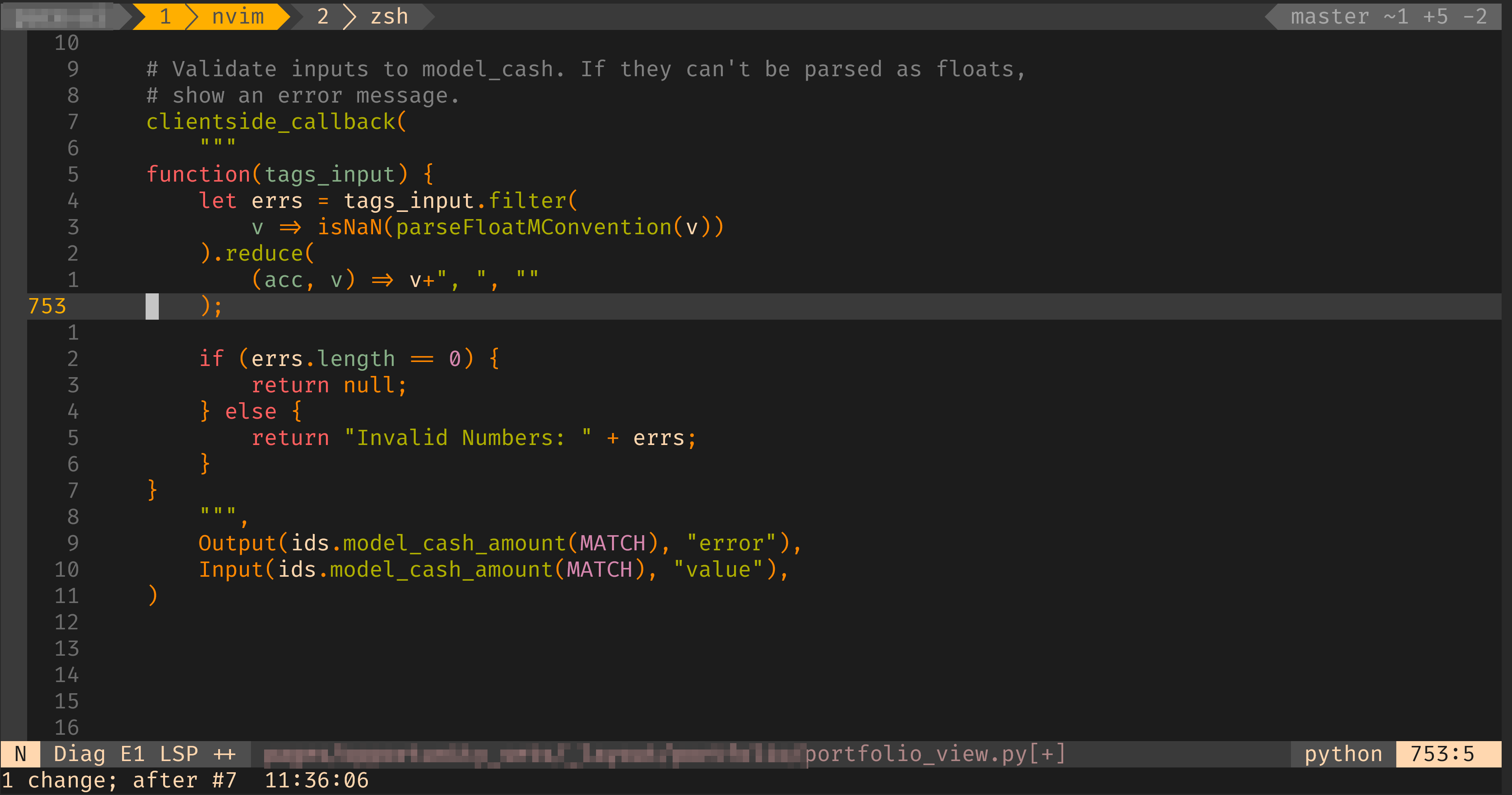This screenshot has height=795, width=1512.
Task: Click the Diag E1 diagnostics entry
Action: point(99,754)
